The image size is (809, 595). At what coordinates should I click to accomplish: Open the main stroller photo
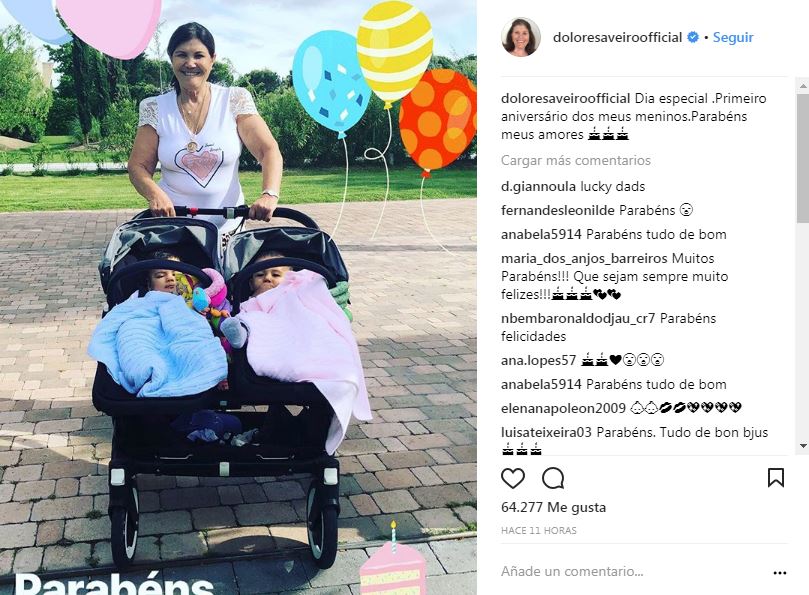238,297
